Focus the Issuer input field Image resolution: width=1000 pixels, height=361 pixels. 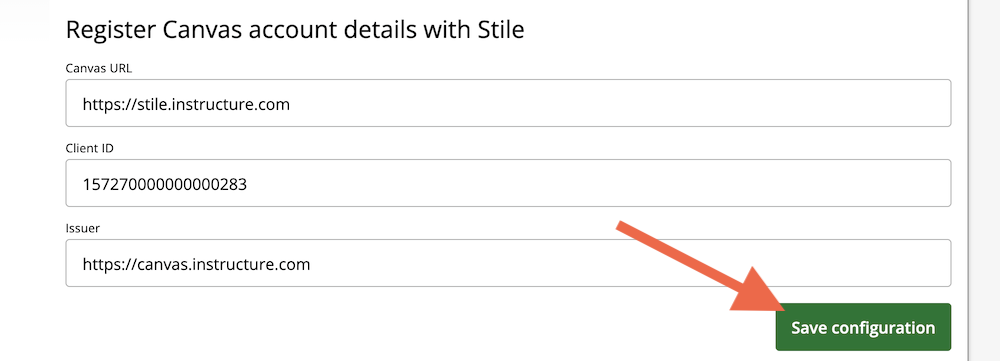pos(508,263)
